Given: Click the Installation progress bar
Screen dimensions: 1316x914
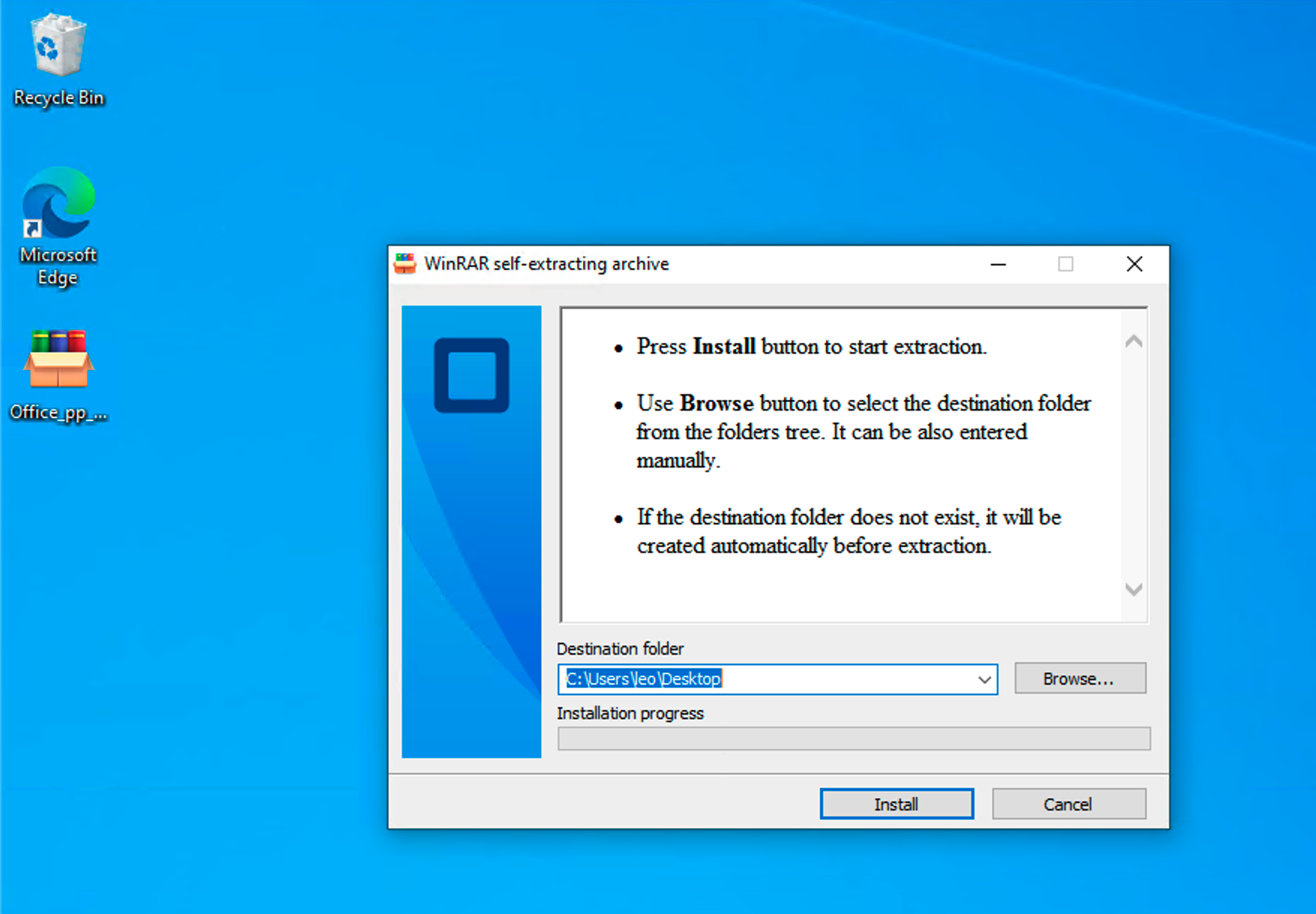Looking at the screenshot, I should (x=854, y=739).
